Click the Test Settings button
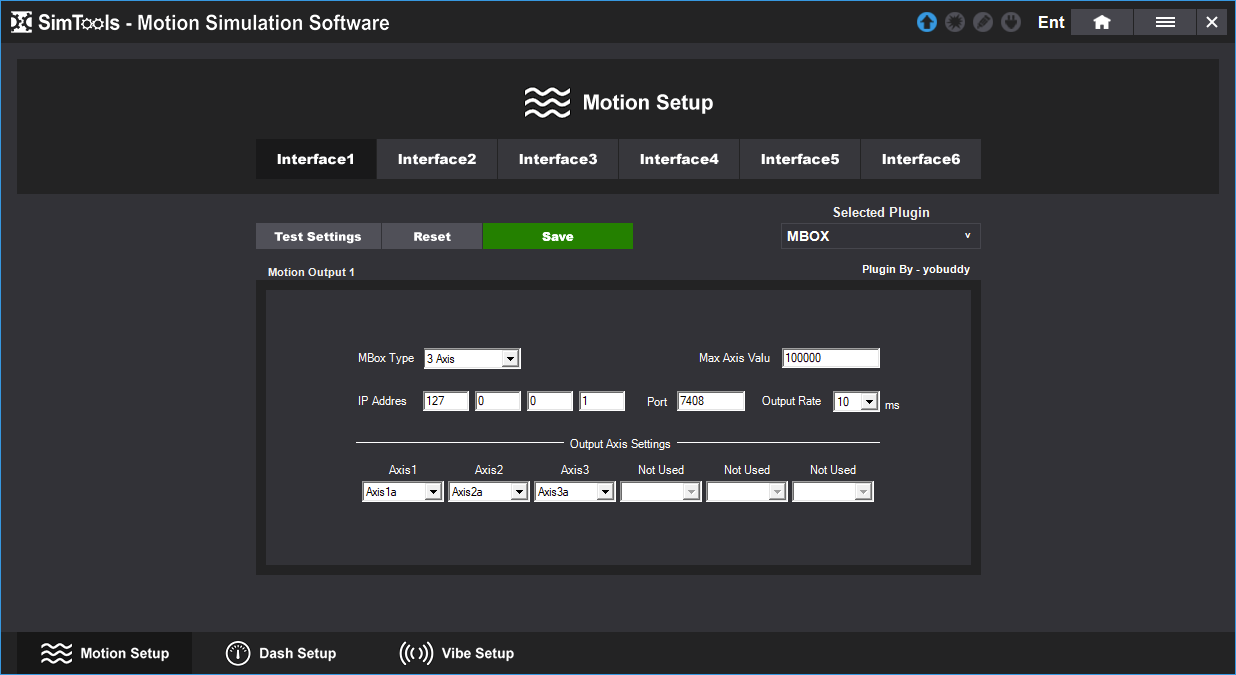 (318, 236)
